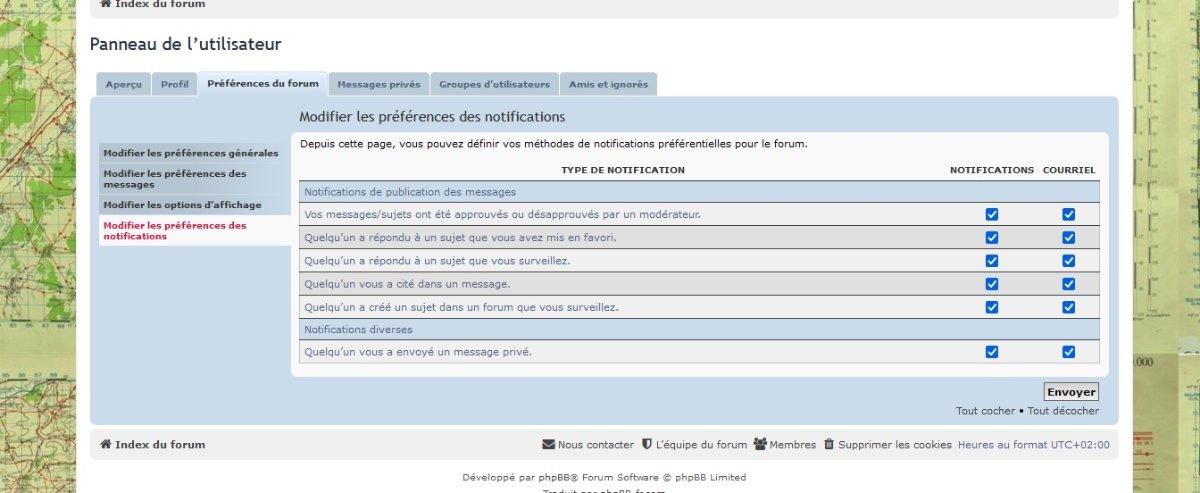The height and width of the screenshot is (493, 1200).
Task: Go to the Amis et ignorés tab
Action: 607,85
